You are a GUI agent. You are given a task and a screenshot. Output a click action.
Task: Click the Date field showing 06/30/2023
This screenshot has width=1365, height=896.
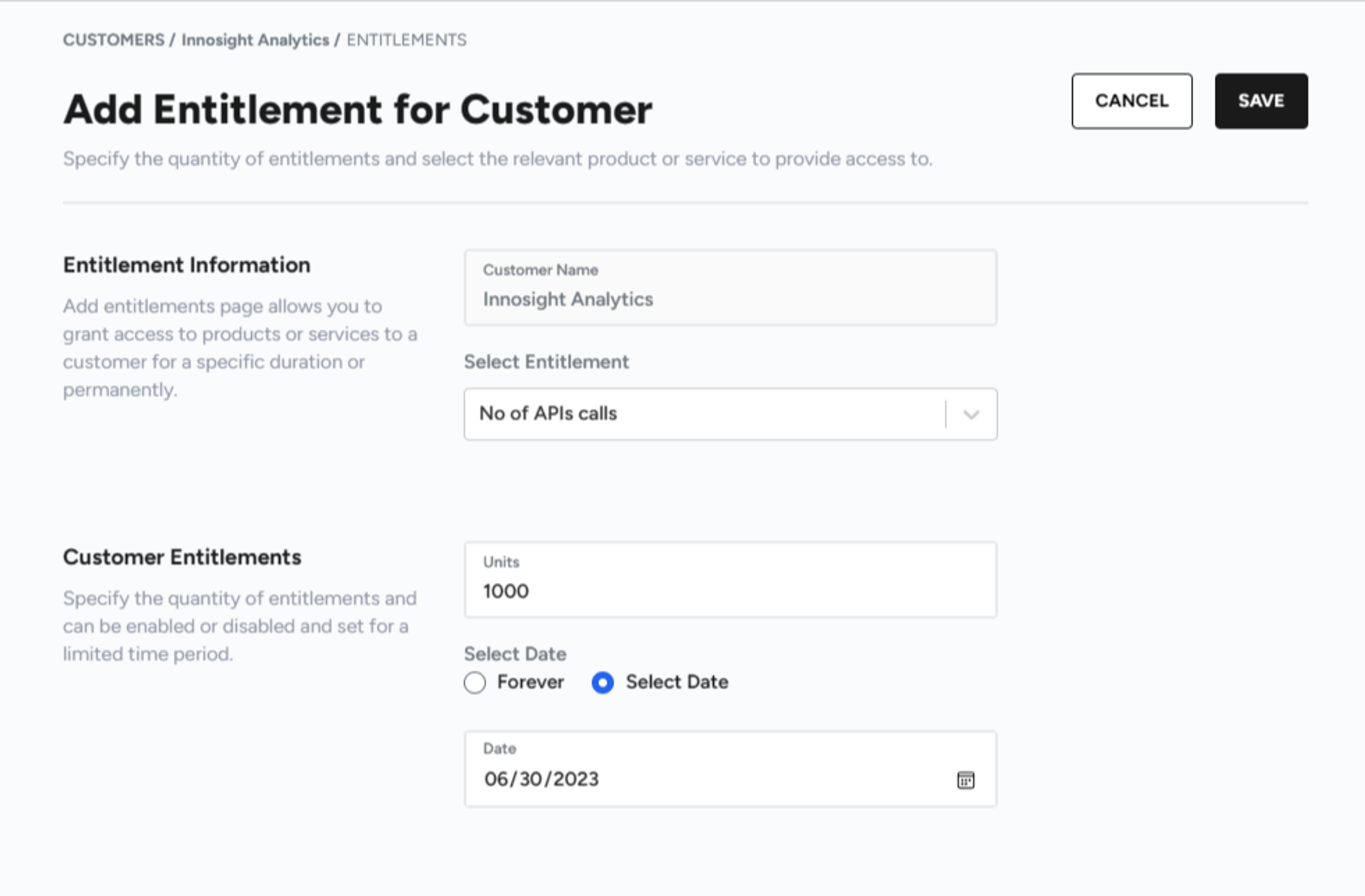tap(710, 779)
